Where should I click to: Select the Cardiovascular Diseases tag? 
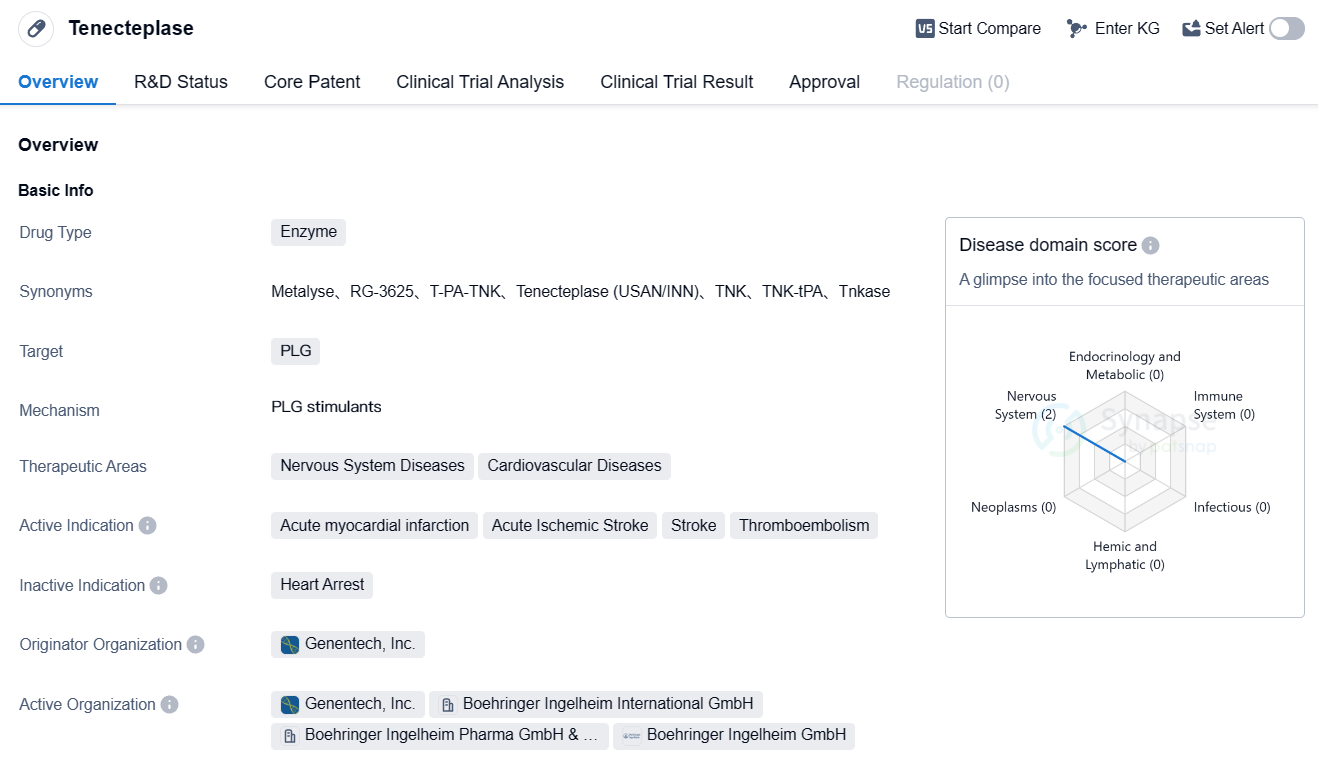pos(574,466)
